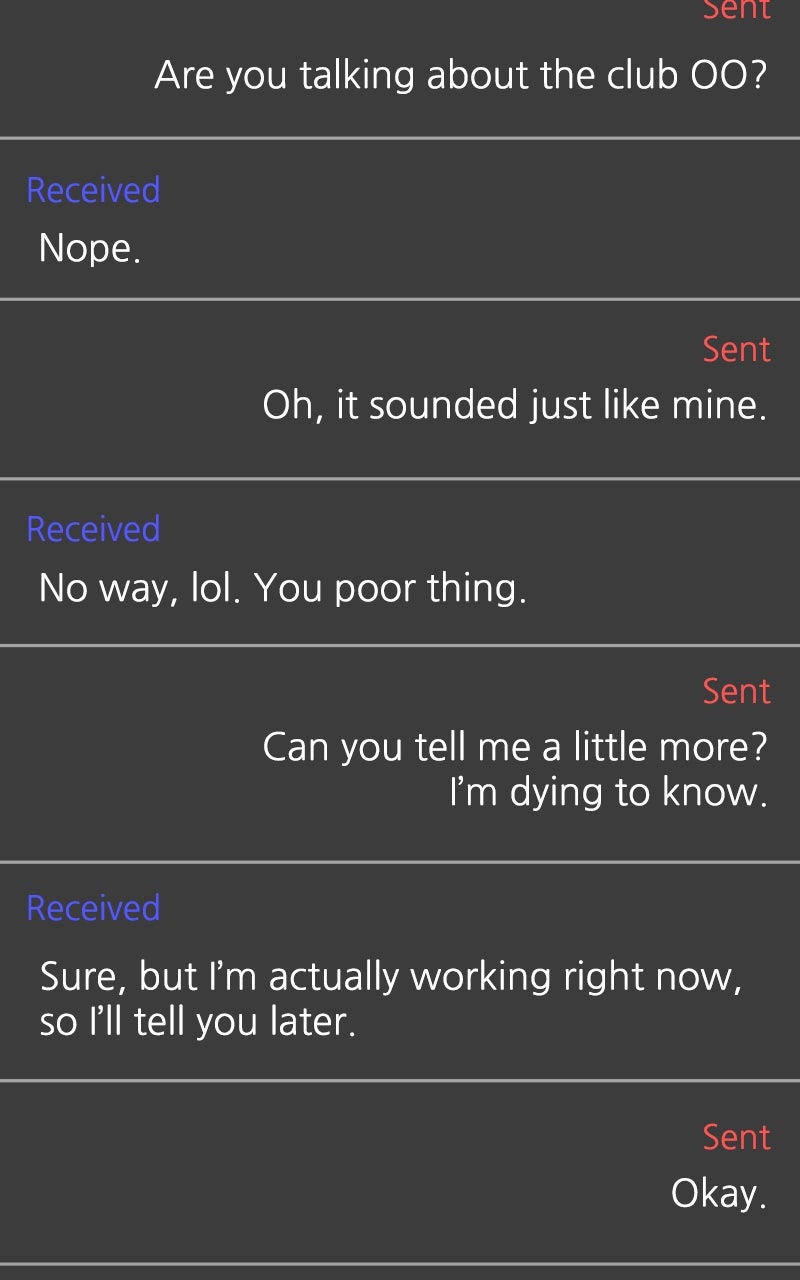Click the words "You poor thing."
Screen dimensions: 800x1280
390,588
